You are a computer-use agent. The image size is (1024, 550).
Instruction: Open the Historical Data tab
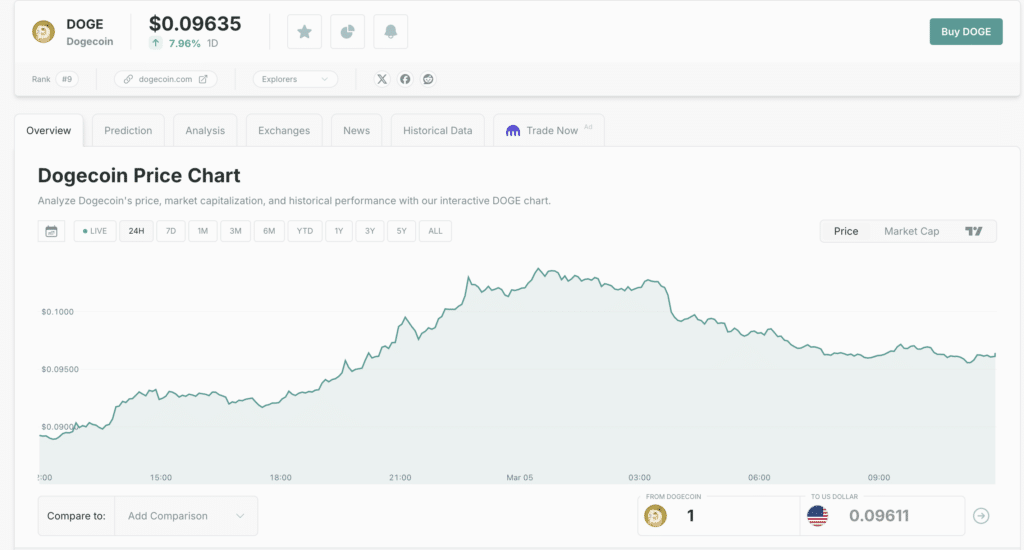coord(438,130)
